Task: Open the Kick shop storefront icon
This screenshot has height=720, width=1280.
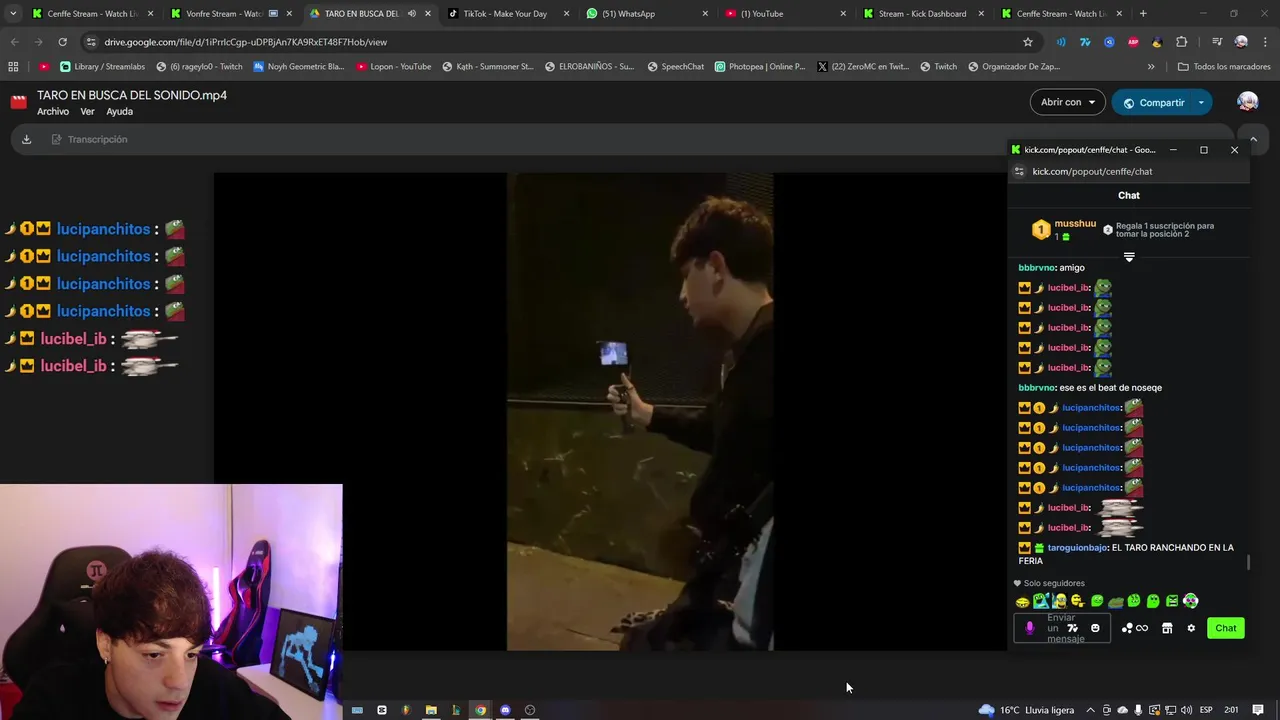Action: [x=1167, y=628]
